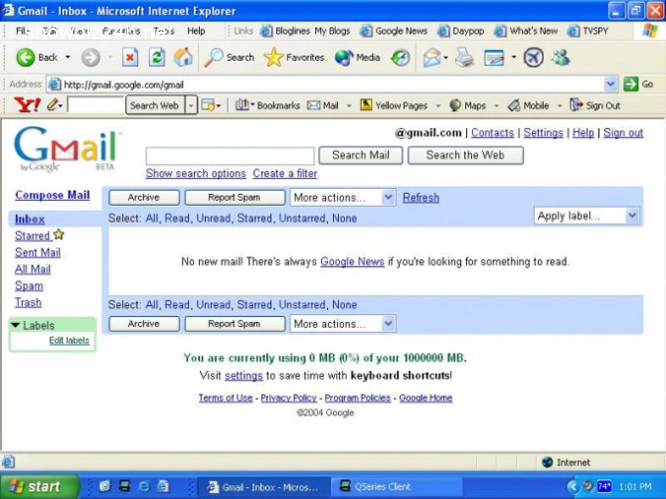This screenshot has height=499, width=666.
Task: Click the Windows Start button
Action: [40, 486]
